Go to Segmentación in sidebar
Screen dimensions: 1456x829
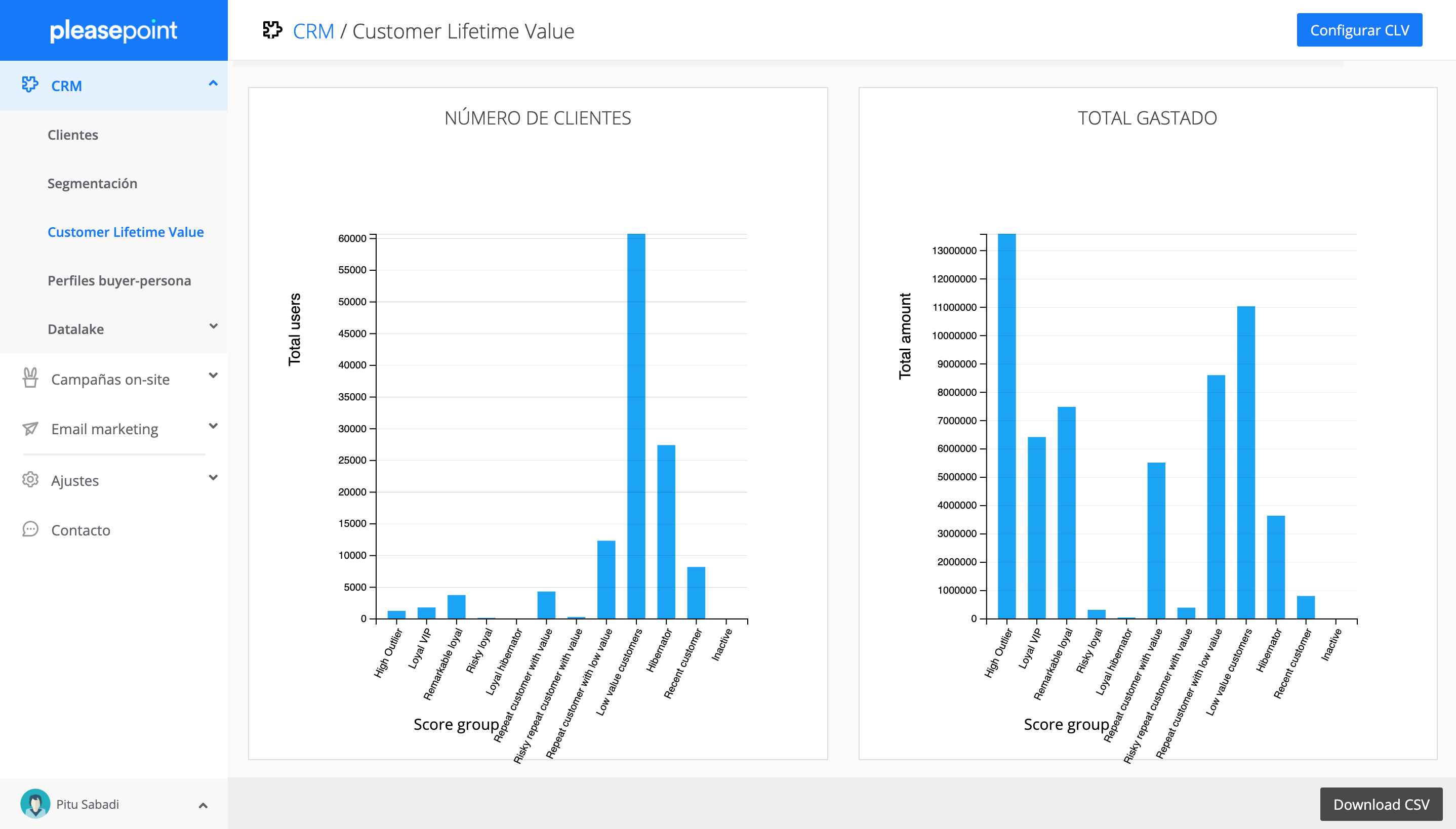click(x=92, y=183)
